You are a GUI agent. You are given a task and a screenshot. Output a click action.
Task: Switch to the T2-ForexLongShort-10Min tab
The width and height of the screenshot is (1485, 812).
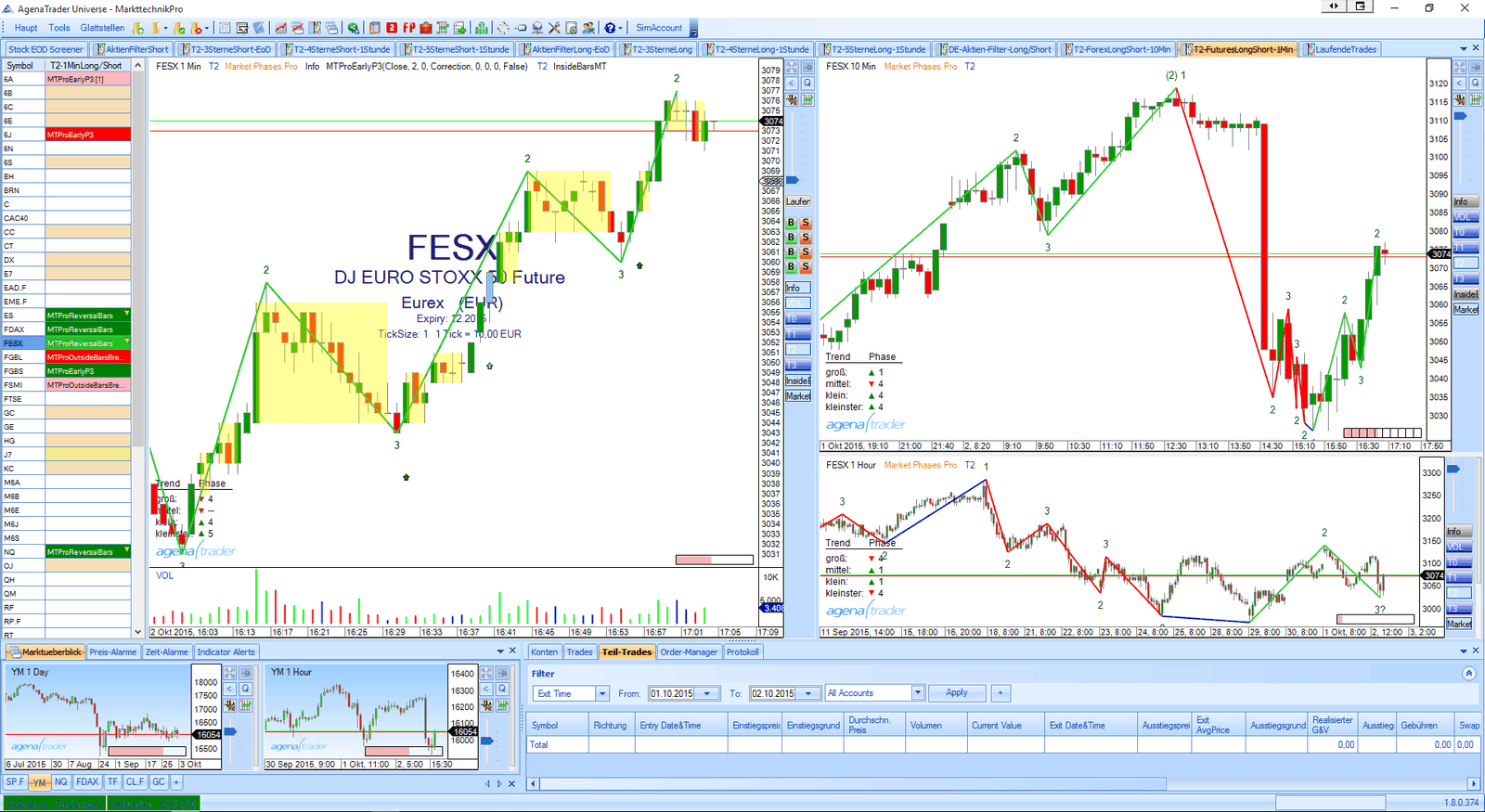pos(1117,49)
